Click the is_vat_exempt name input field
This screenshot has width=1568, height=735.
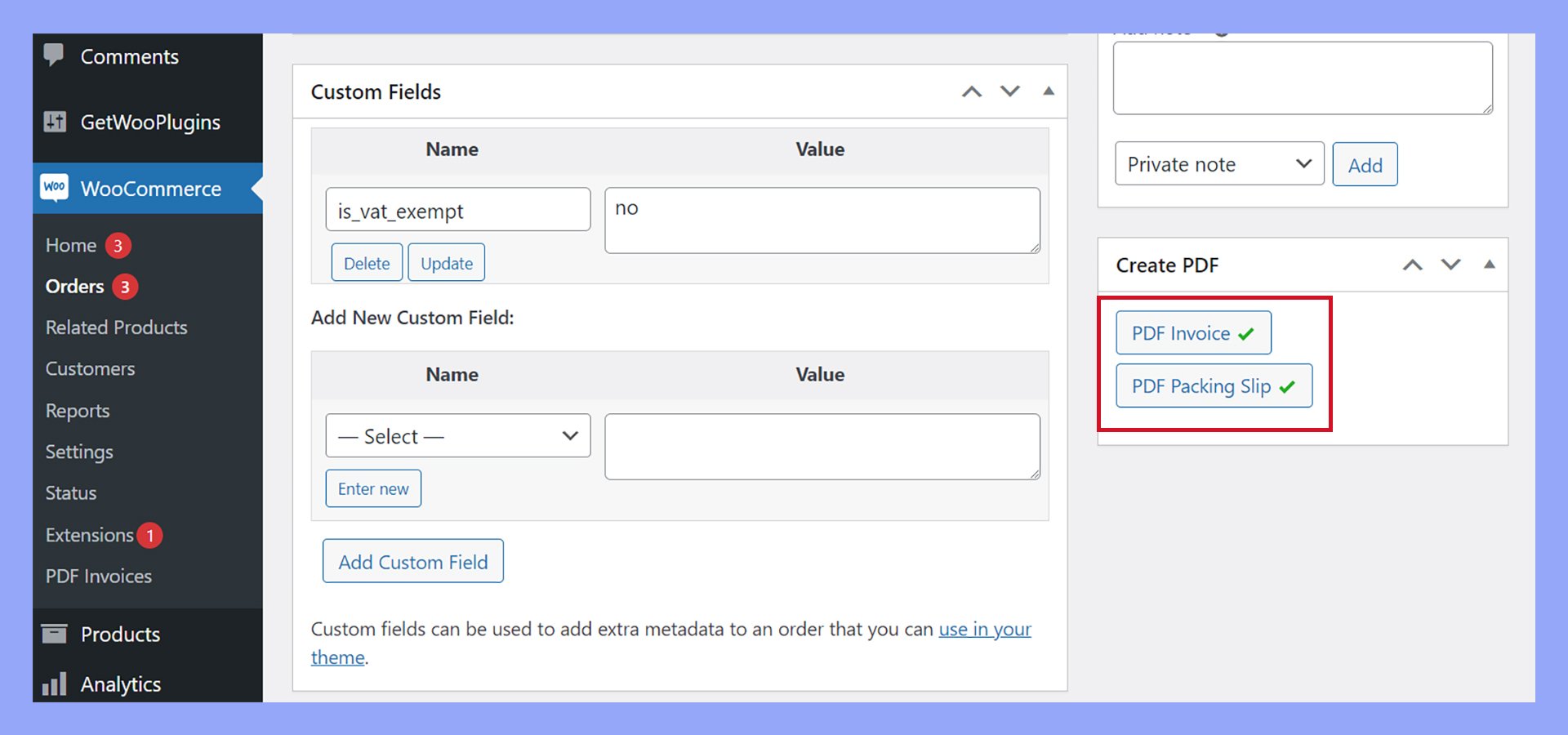[x=457, y=211]
